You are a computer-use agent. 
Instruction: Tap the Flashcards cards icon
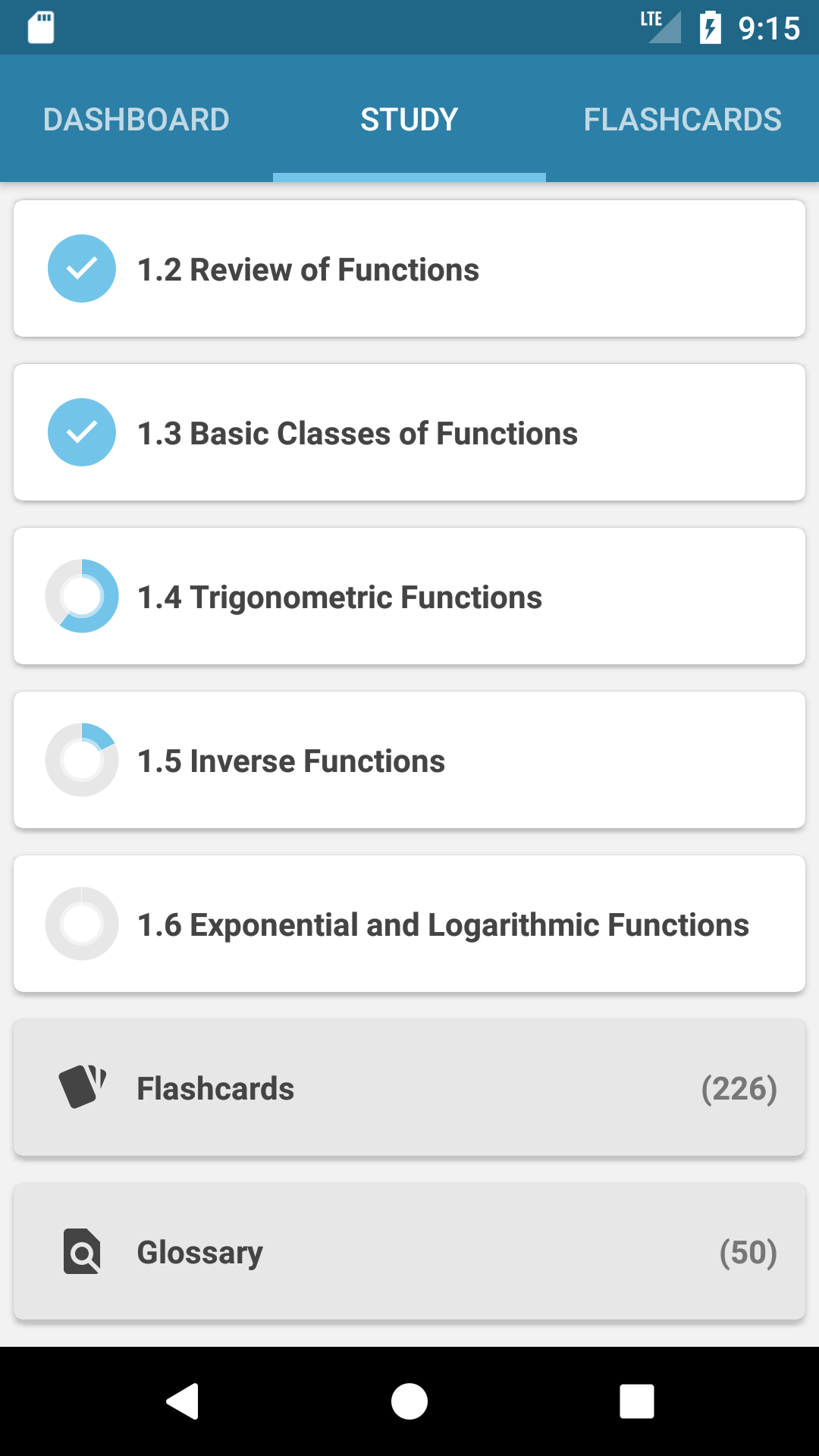tap(82, 1087)
